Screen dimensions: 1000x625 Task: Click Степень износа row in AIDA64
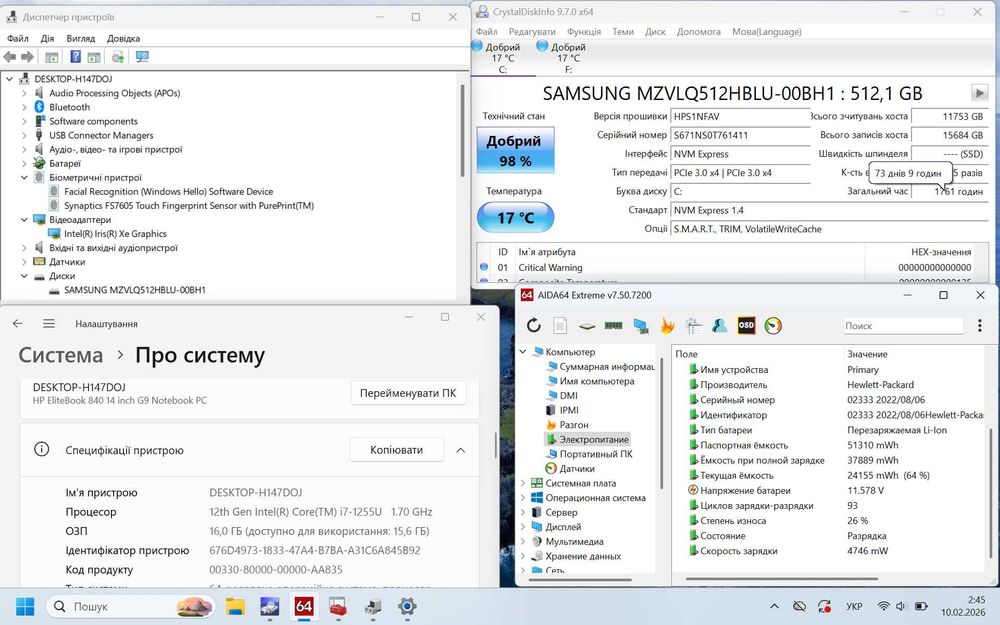click(835, 520)
